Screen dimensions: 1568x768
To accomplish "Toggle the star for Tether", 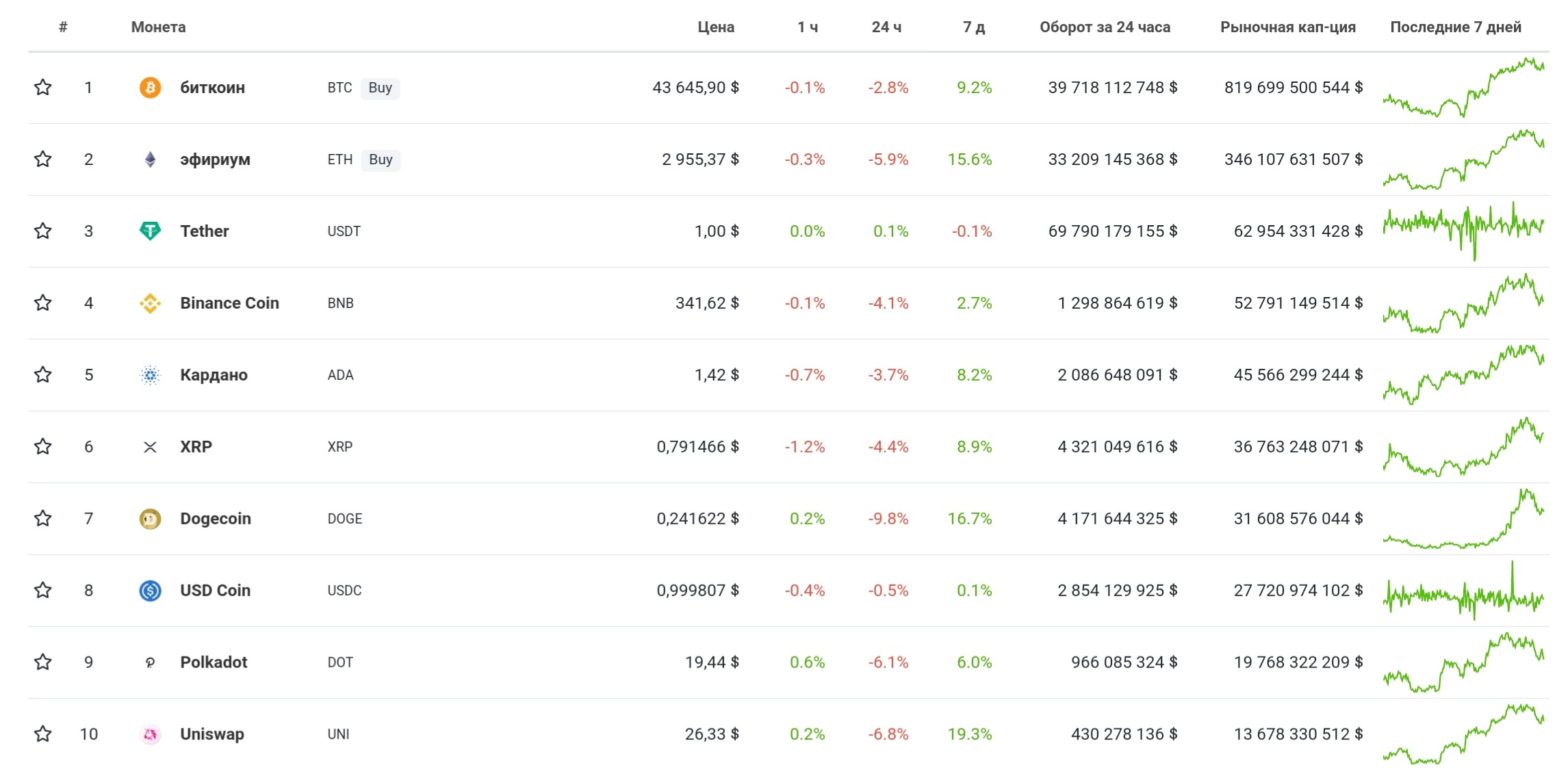I will click(x=42, y=231).
